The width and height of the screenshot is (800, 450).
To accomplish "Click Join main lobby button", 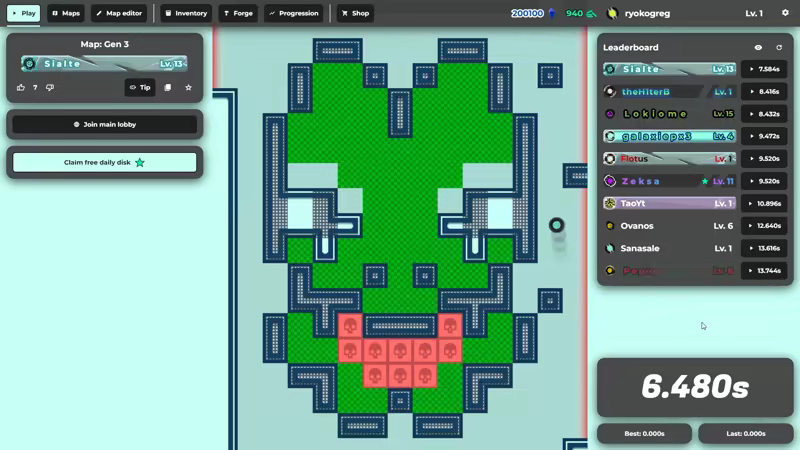I will pyautogui.click(x=105, y=125).
